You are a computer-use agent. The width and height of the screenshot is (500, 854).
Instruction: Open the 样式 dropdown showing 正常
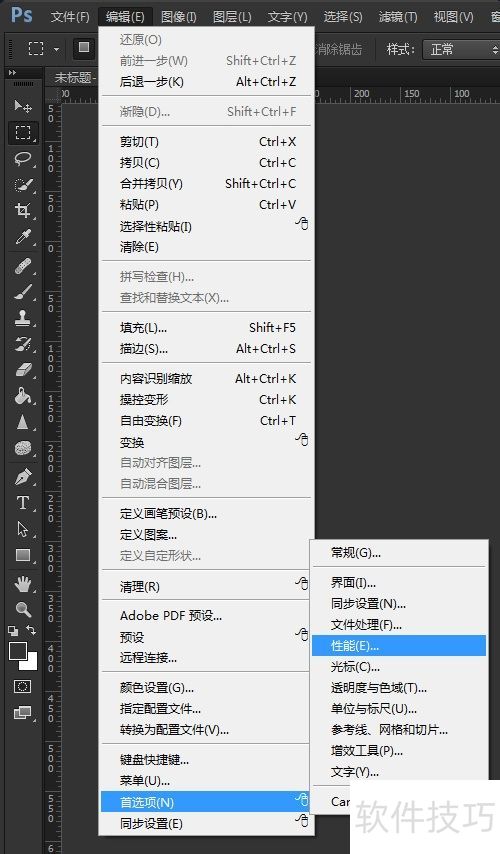(462, 50)
